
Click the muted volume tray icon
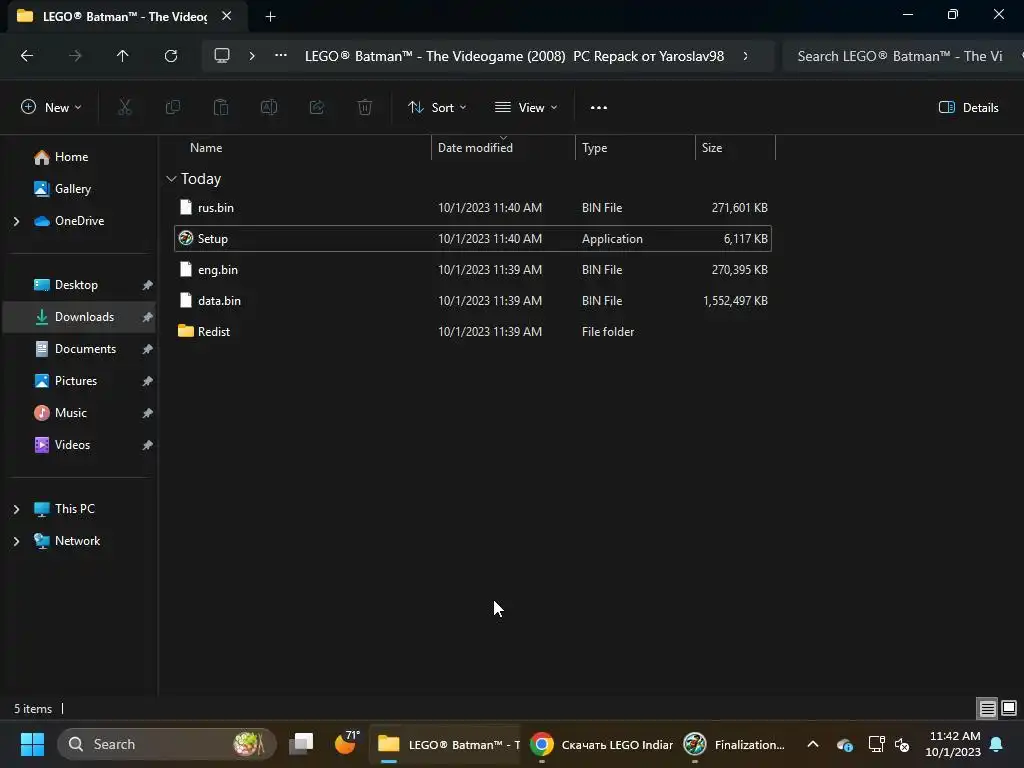[902, 744]
